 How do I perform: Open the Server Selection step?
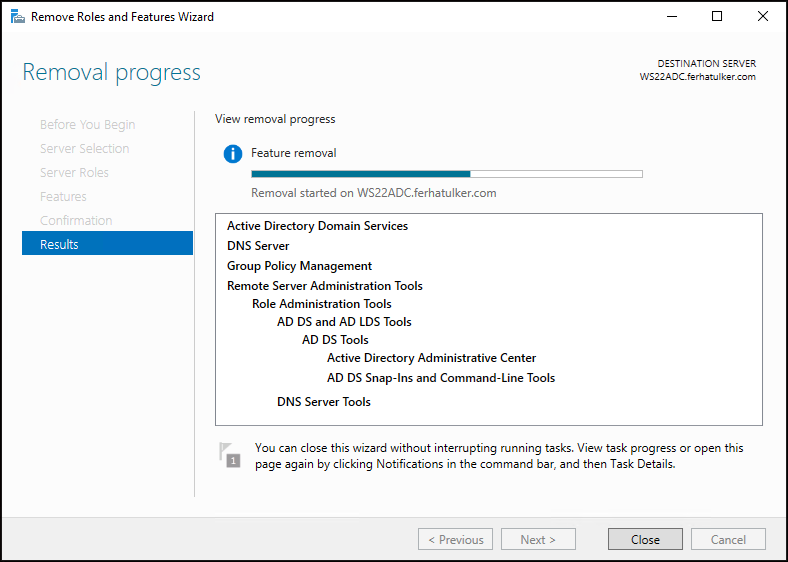pyautogui.click(x=84, y=149)
